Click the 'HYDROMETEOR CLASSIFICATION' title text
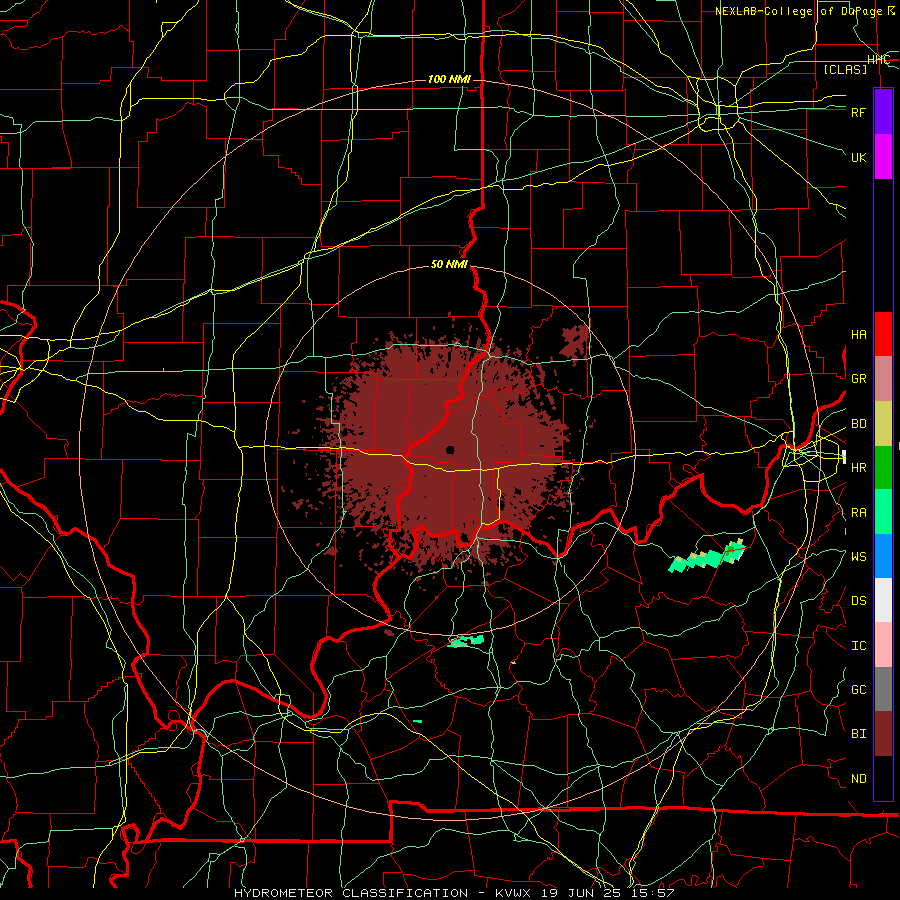This screenshot has width=900, height=900. click(x=351, y=893)
